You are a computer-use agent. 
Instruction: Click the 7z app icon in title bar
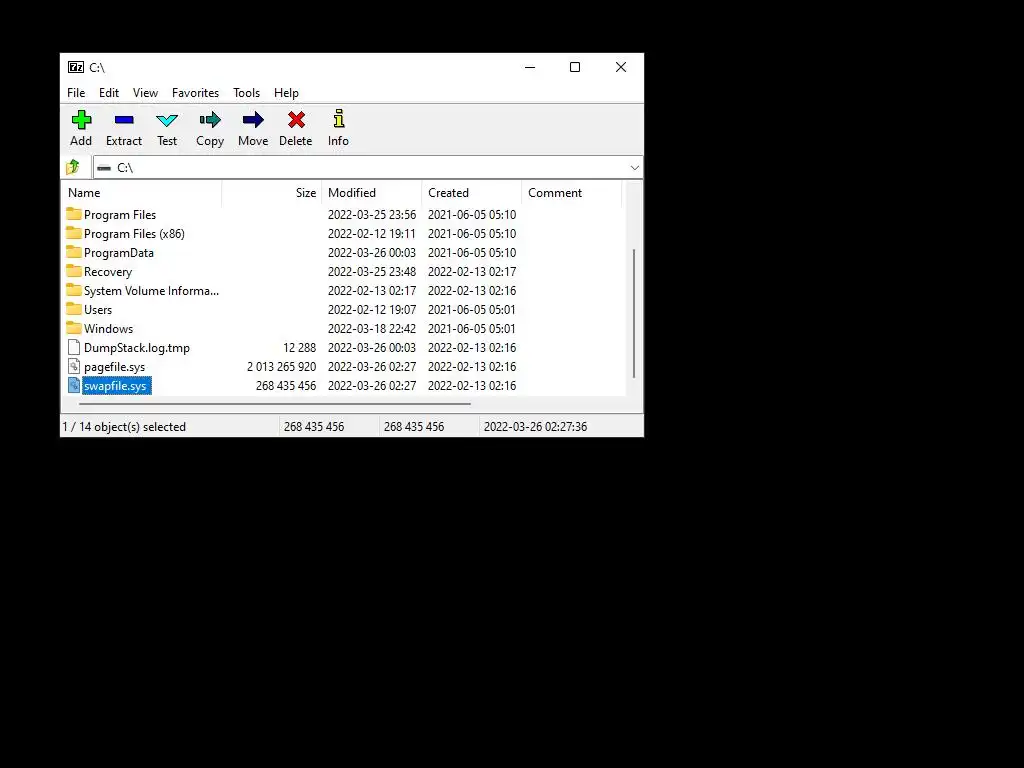pyautogui.click(x=76, y=67)
